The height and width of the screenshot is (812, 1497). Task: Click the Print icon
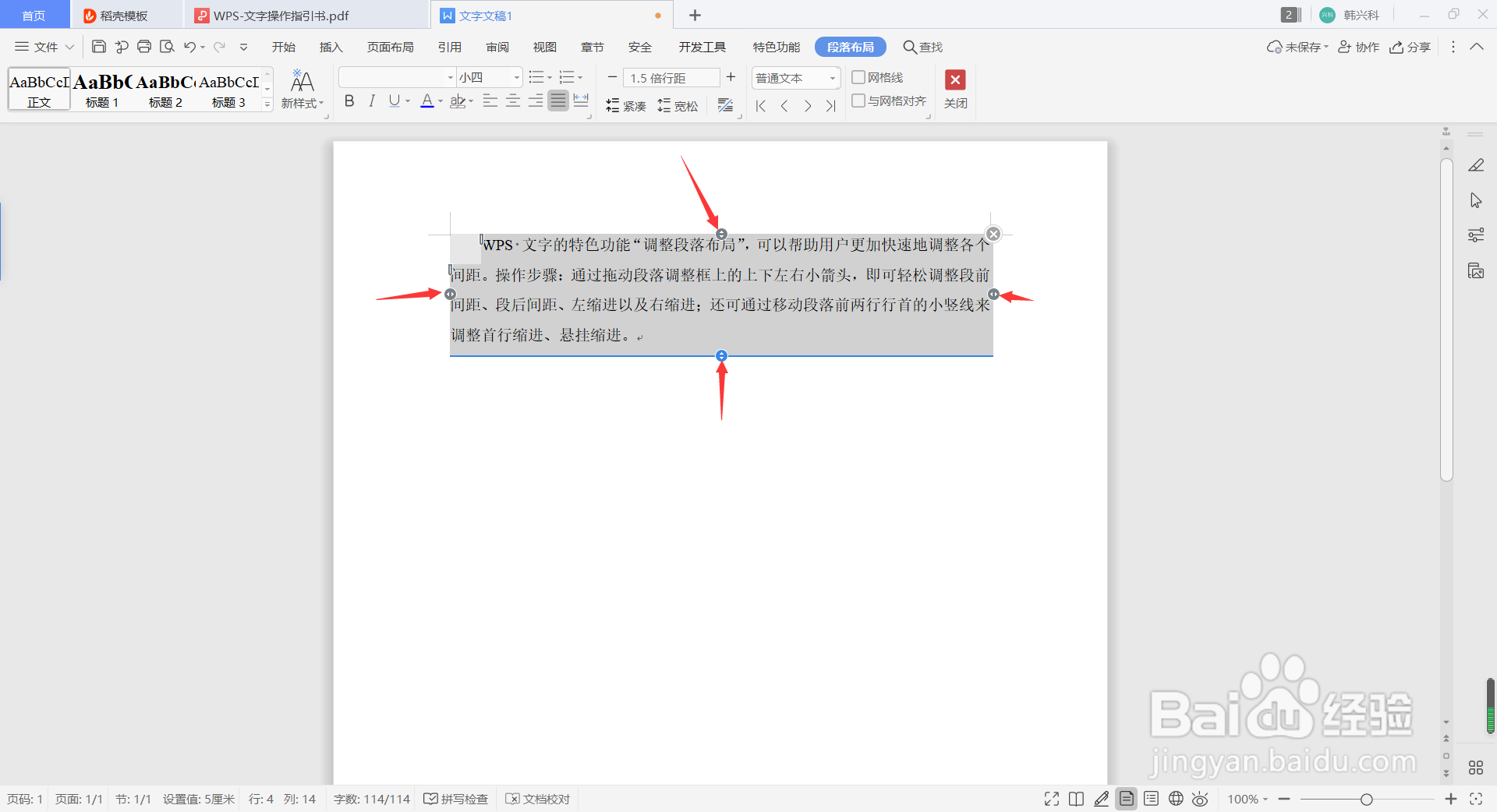(144, 47)
